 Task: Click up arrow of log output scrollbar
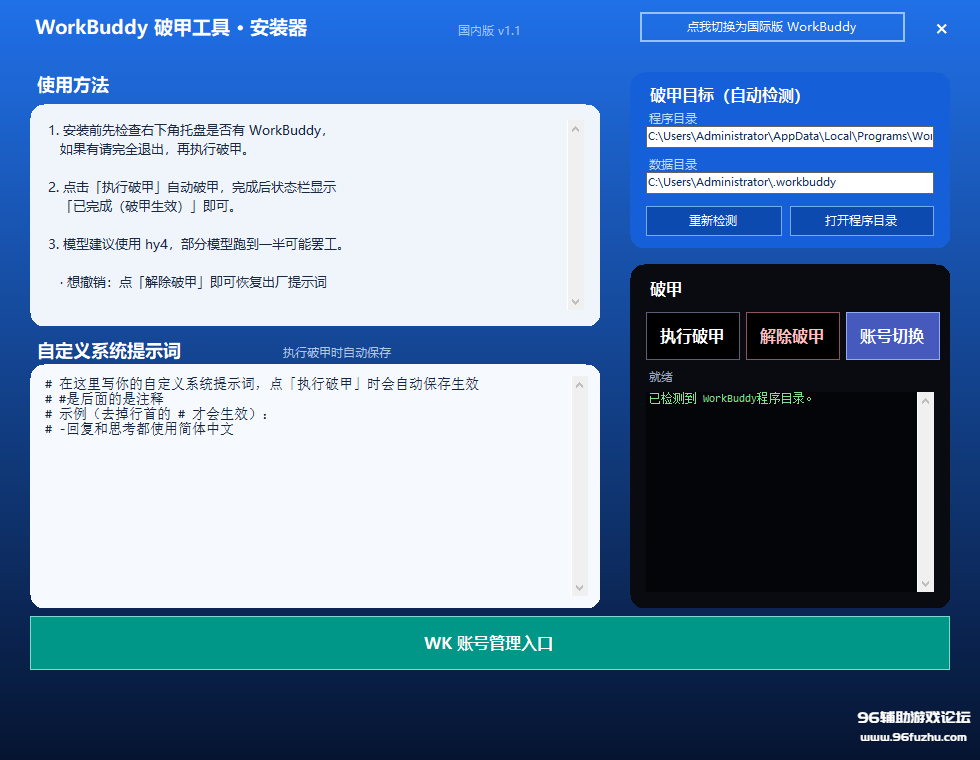(x=925, y=401)
